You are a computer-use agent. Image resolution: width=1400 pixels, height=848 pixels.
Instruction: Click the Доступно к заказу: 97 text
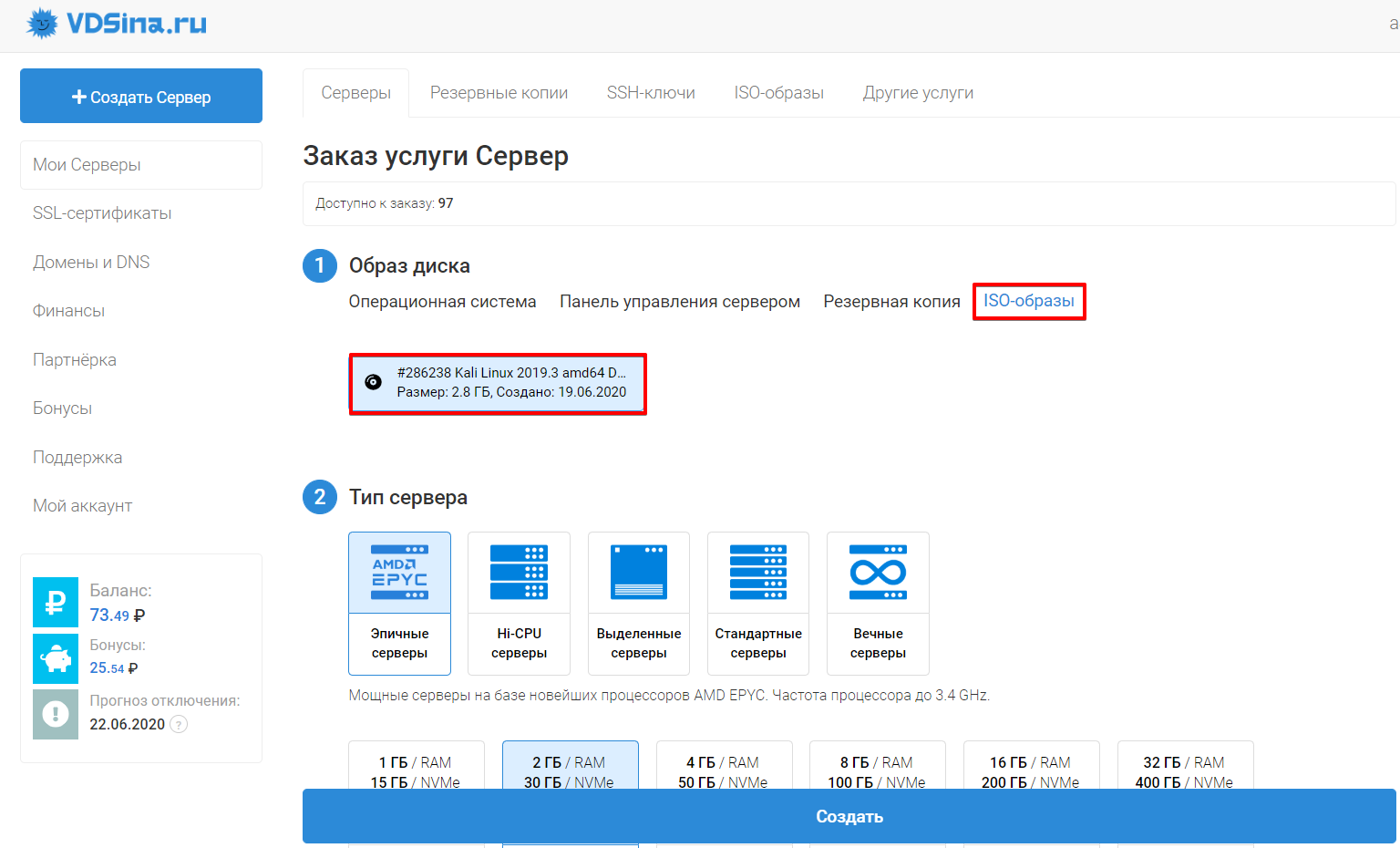(384, 203)
